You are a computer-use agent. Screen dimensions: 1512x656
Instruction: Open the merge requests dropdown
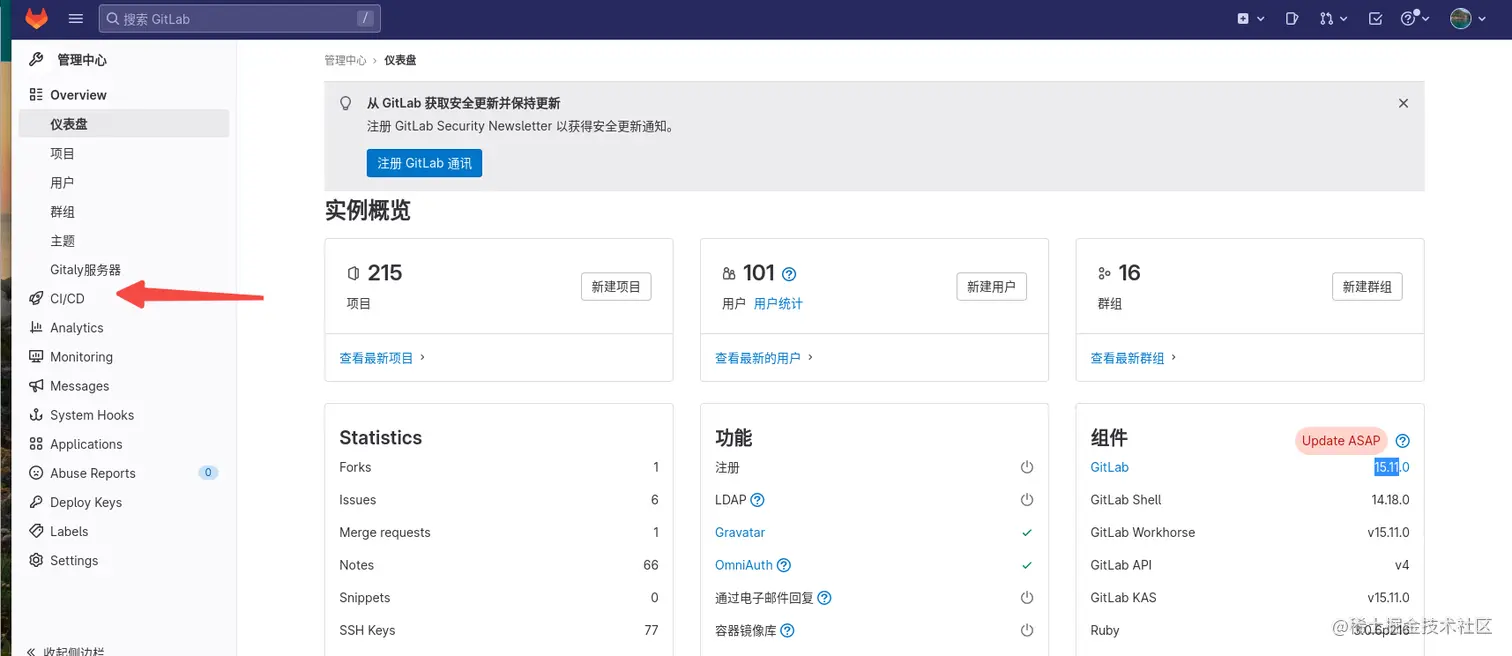[x=1333, y=18]
